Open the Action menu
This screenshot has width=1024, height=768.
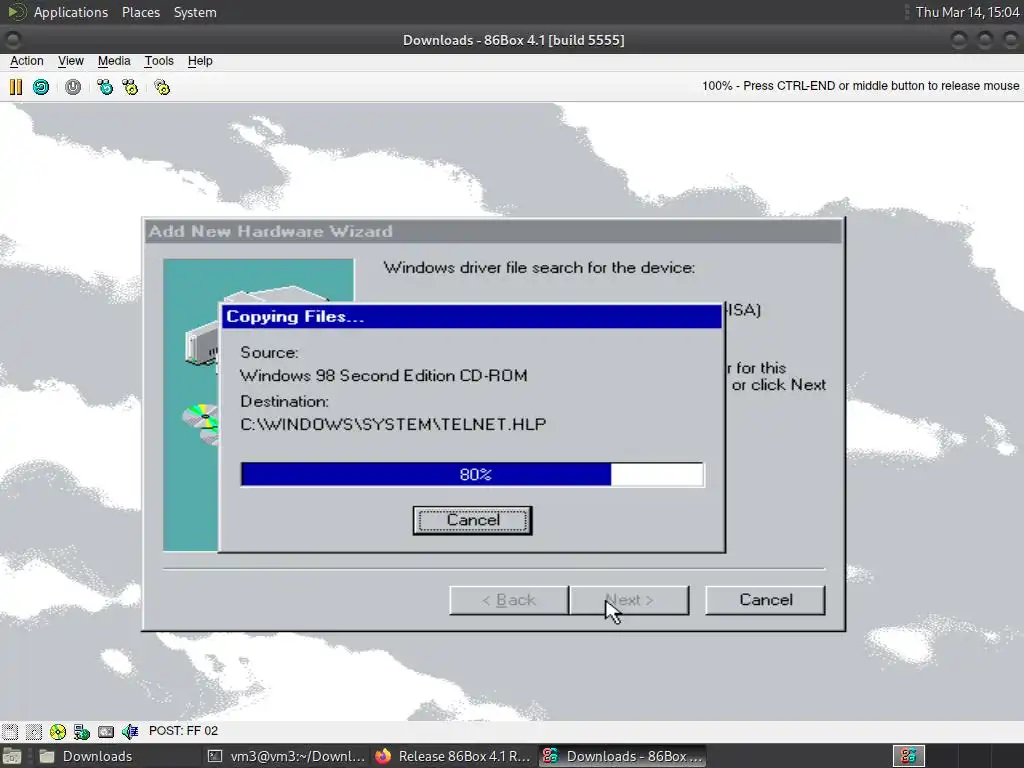tap(27, 61)
